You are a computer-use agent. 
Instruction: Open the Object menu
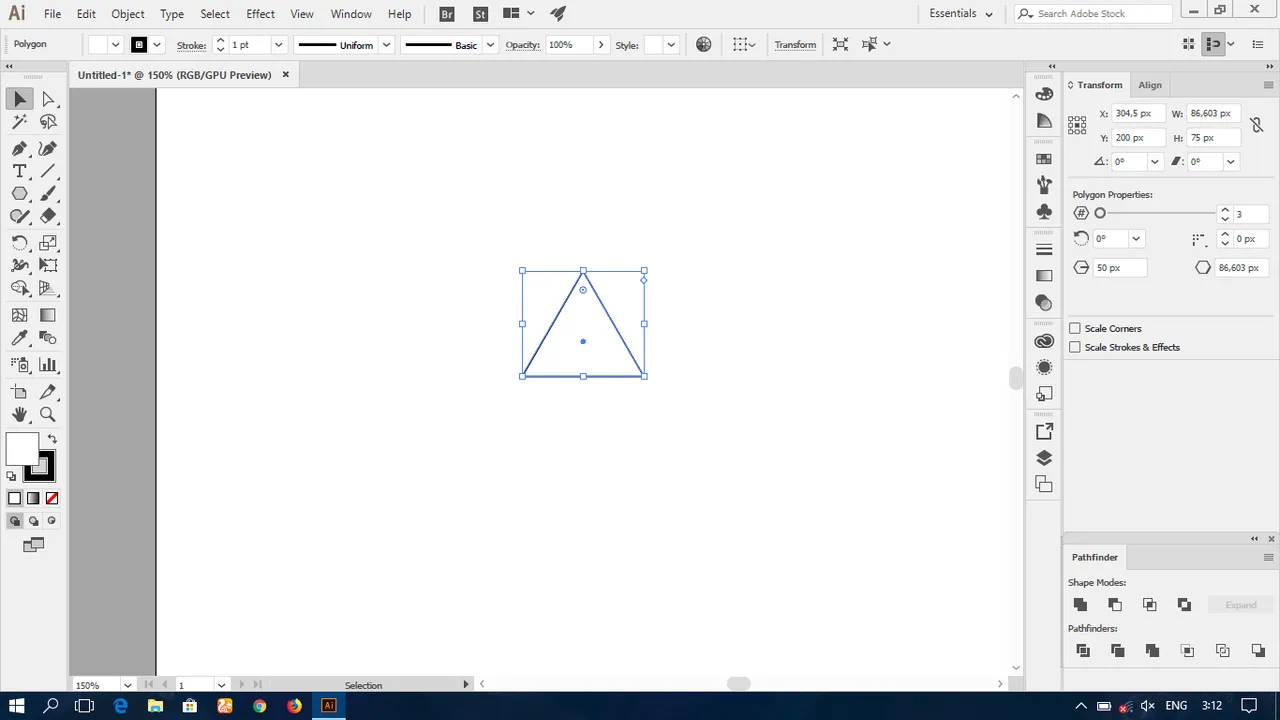128,14
